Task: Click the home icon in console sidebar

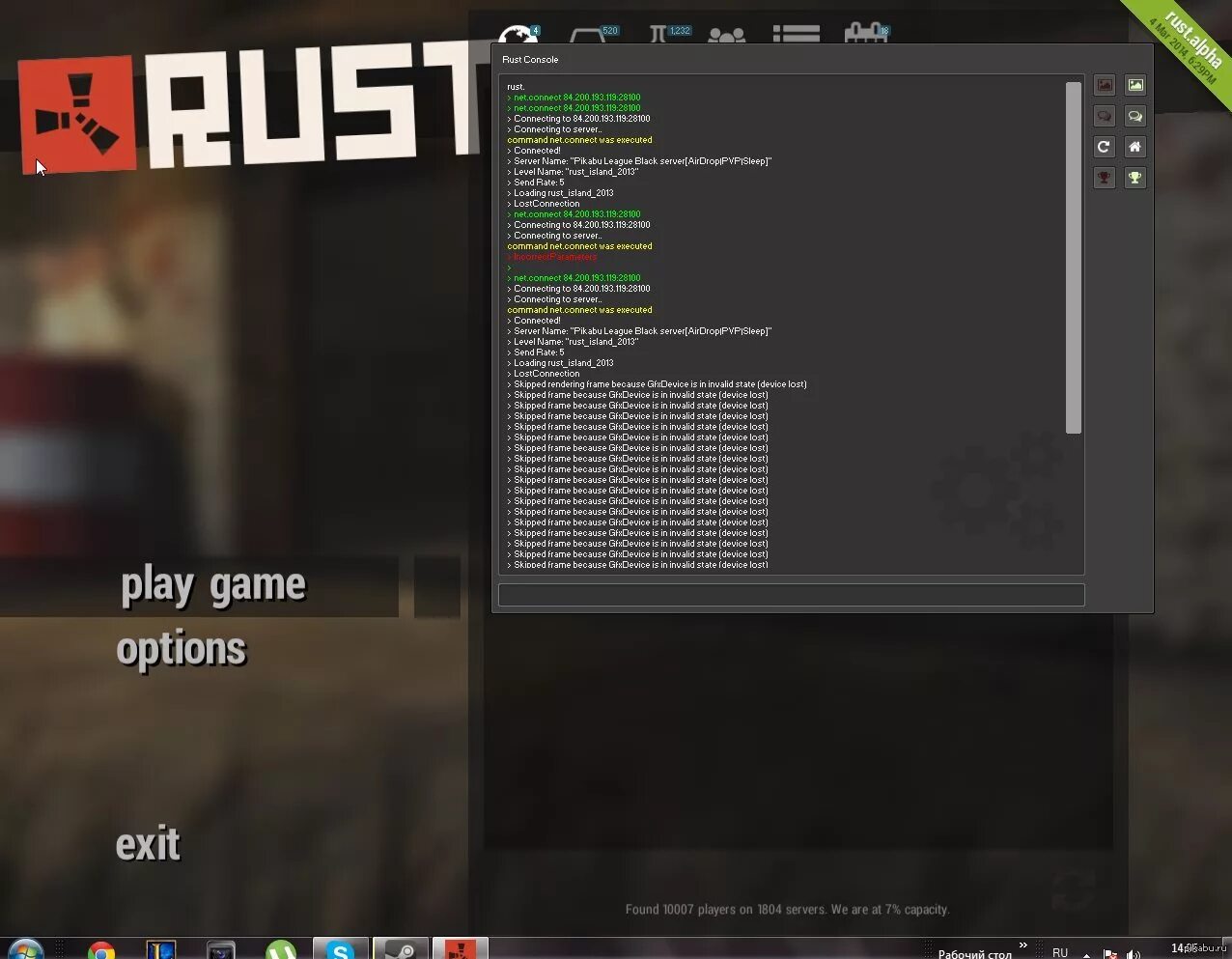Action: click(x=1135, y=147)
